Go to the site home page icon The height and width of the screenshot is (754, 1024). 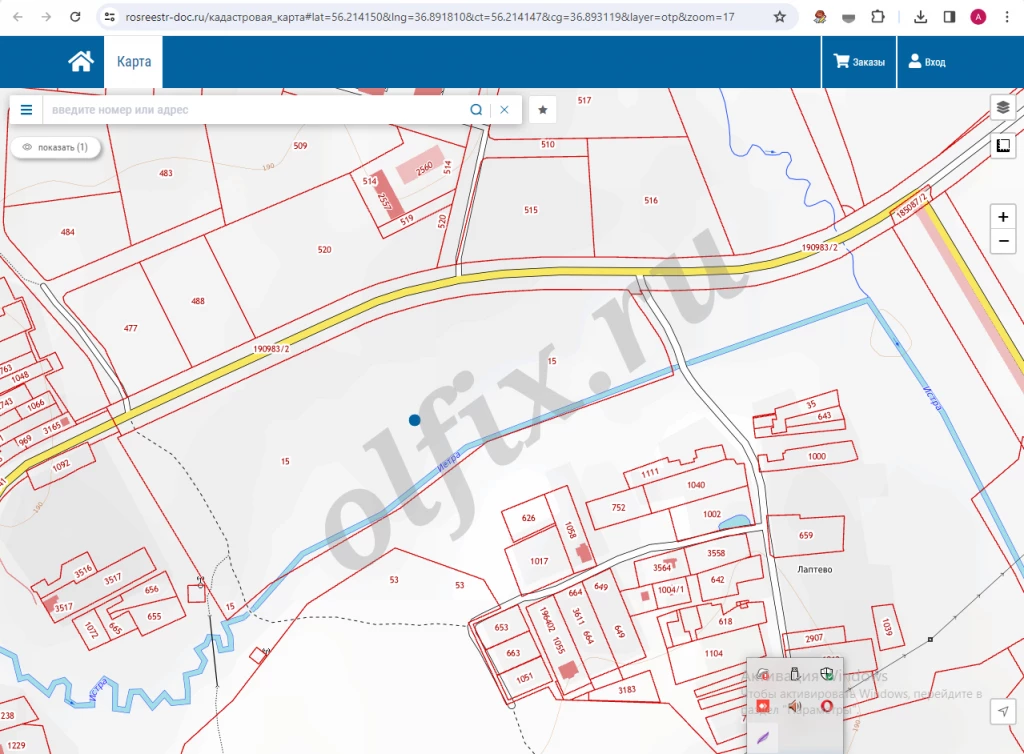80,62
